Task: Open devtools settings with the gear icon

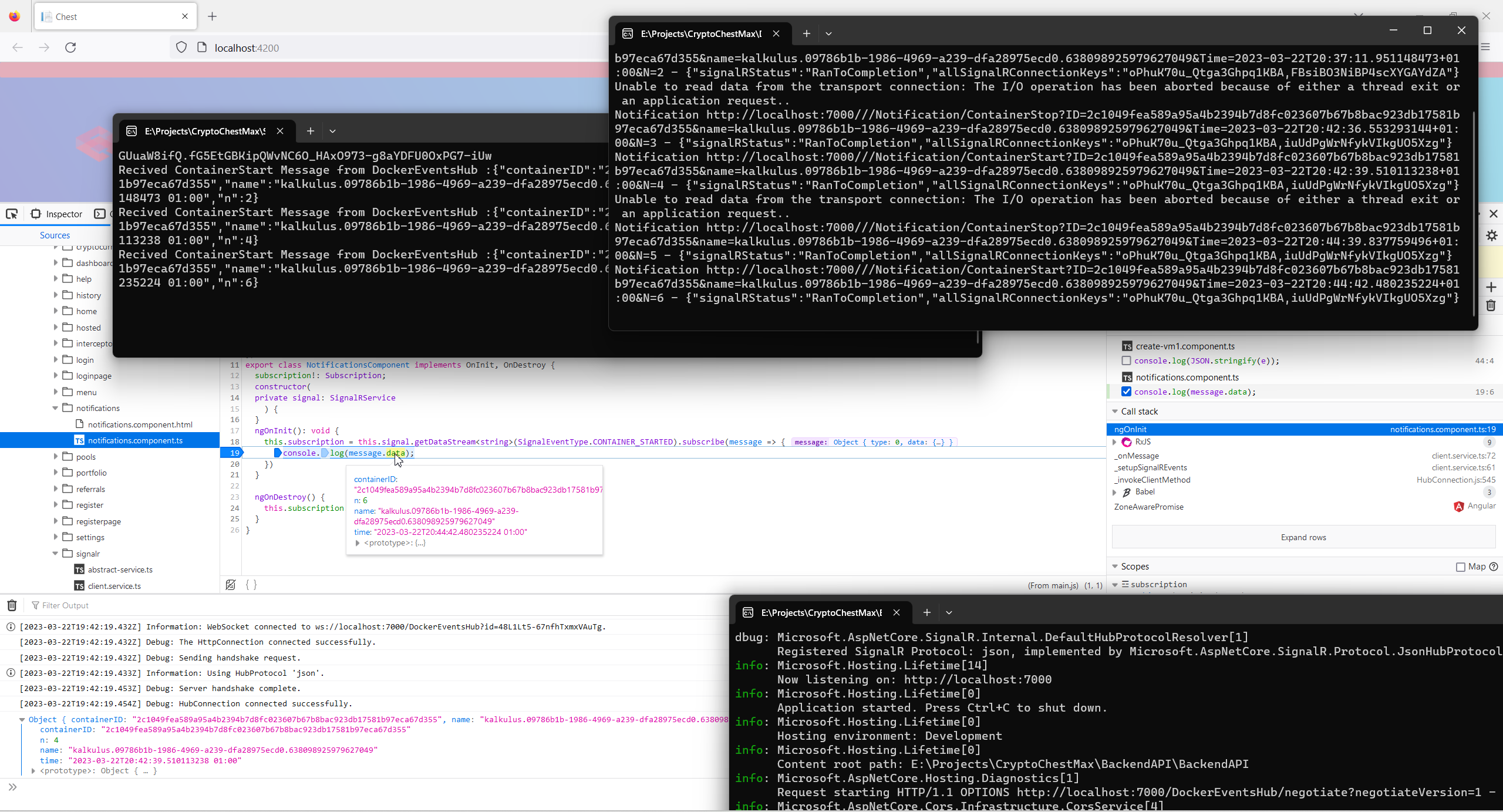Action: (x=1491, y=235)
